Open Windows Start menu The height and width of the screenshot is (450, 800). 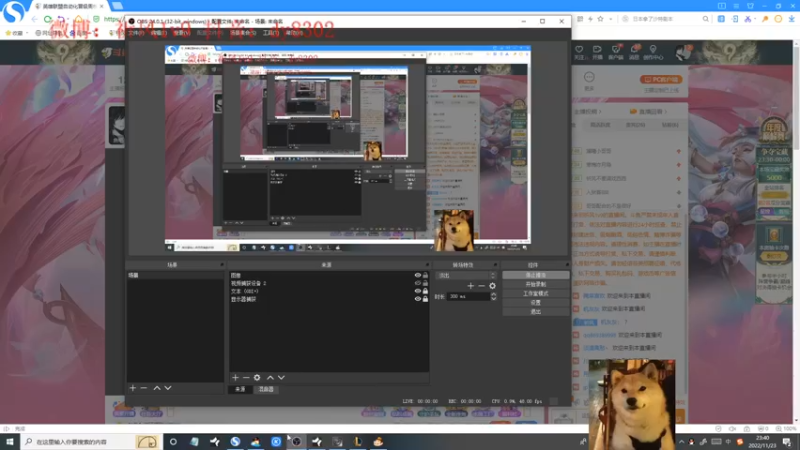pyautogui.click(x=10, y=441)
